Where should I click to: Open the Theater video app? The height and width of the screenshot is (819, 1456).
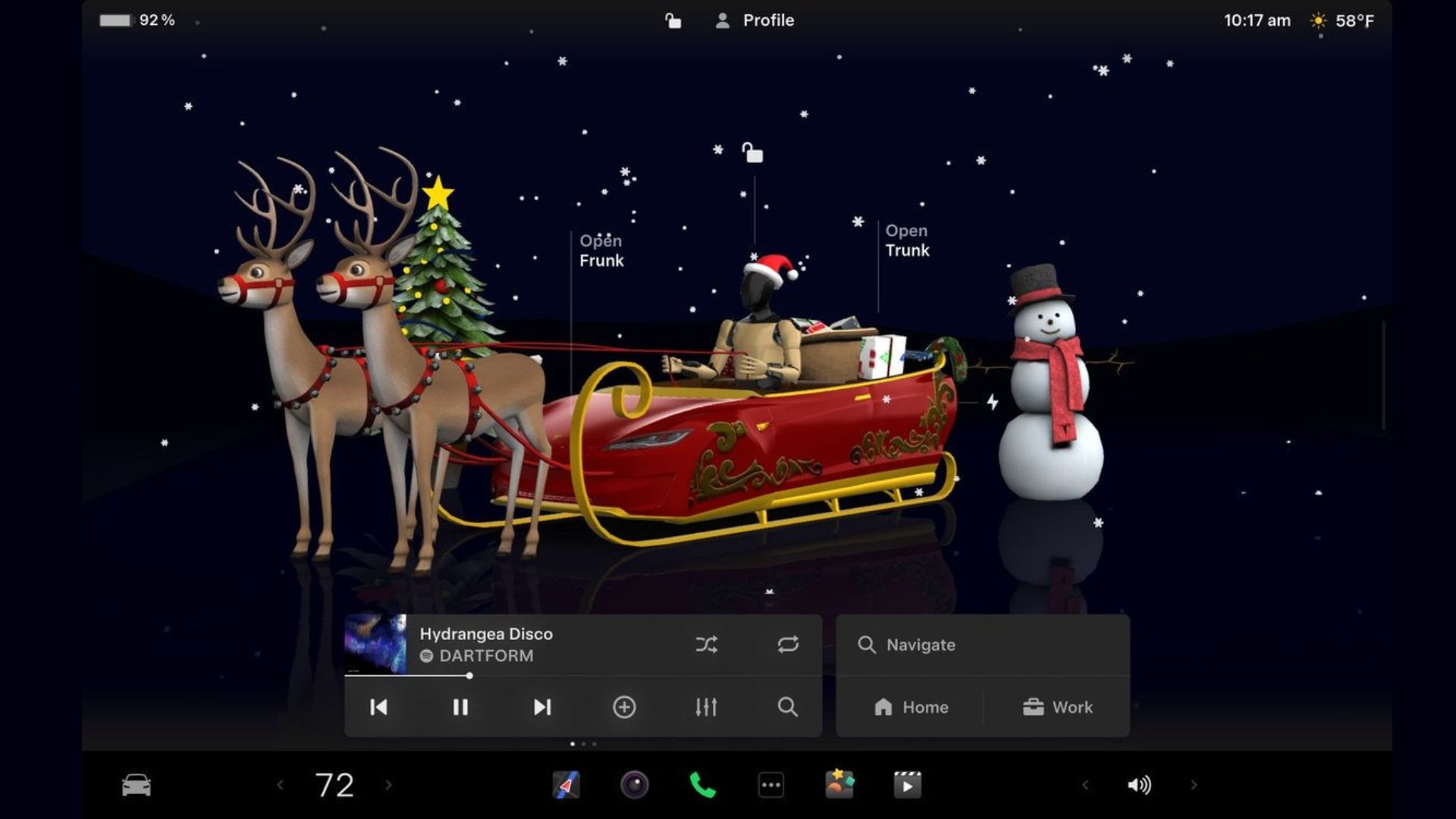tap(907, 786)
